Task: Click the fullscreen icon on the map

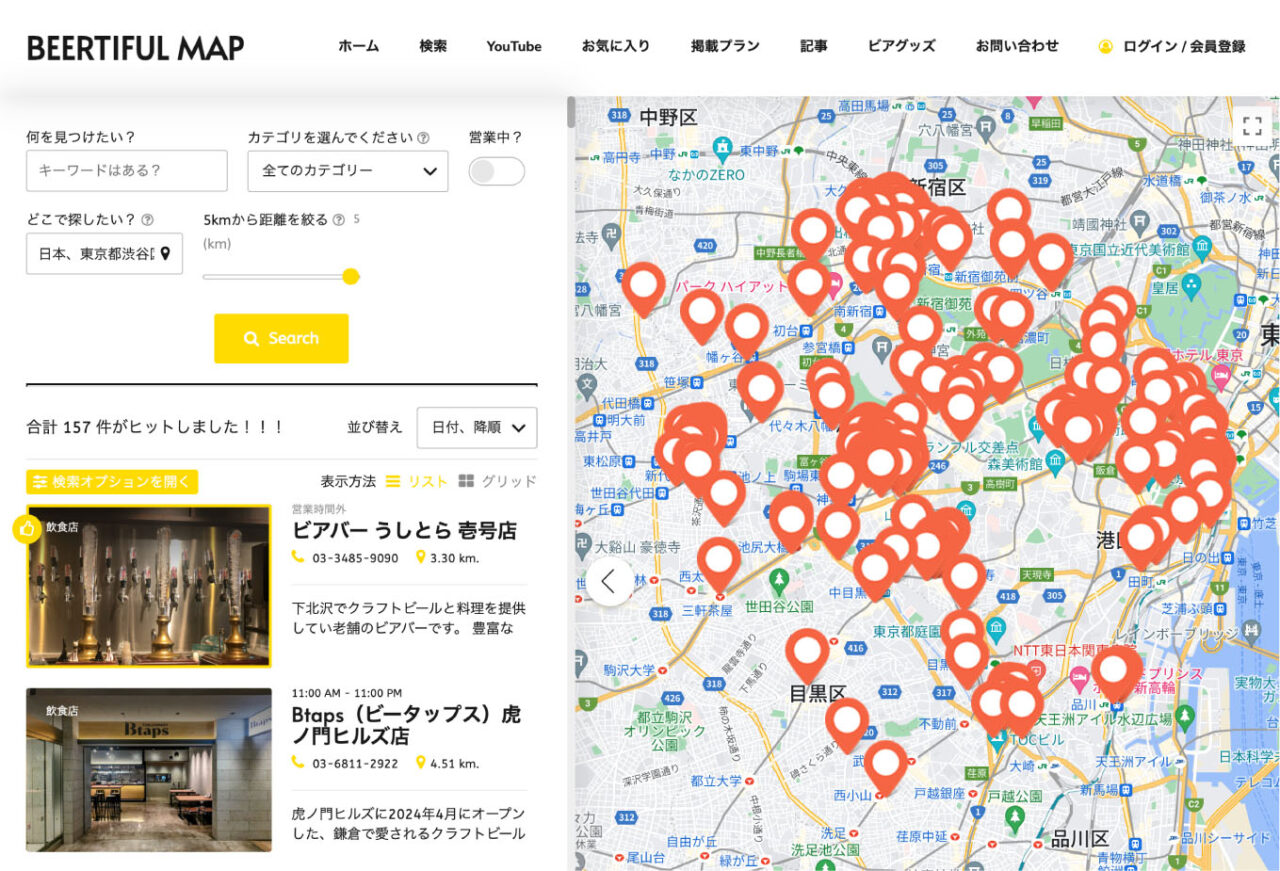Action: coord(1252,126)
